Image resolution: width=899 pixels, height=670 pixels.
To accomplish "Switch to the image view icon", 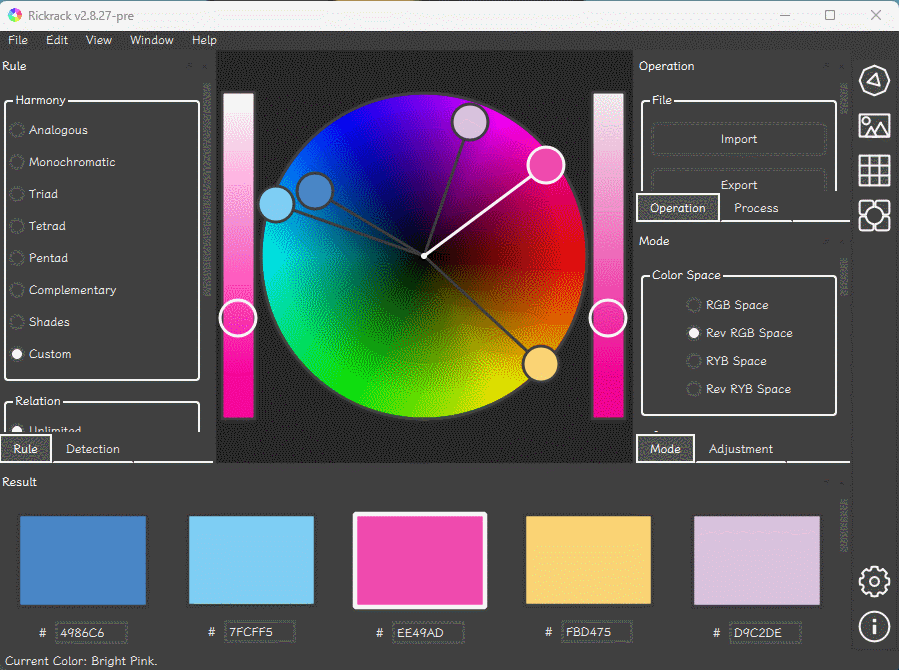I will point(874,126).
